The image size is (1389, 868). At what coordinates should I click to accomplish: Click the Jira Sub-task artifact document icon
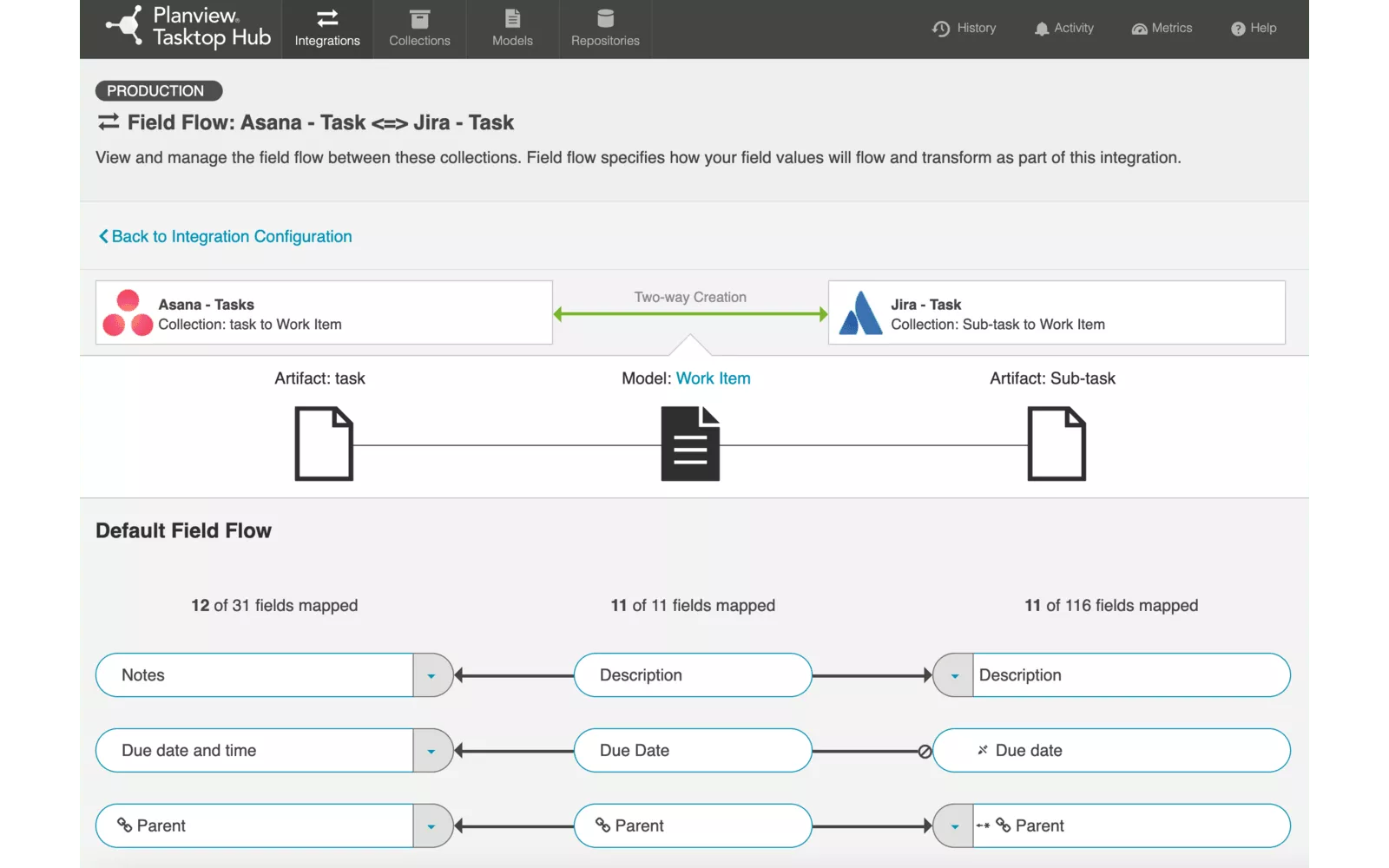coord(1057,444)
